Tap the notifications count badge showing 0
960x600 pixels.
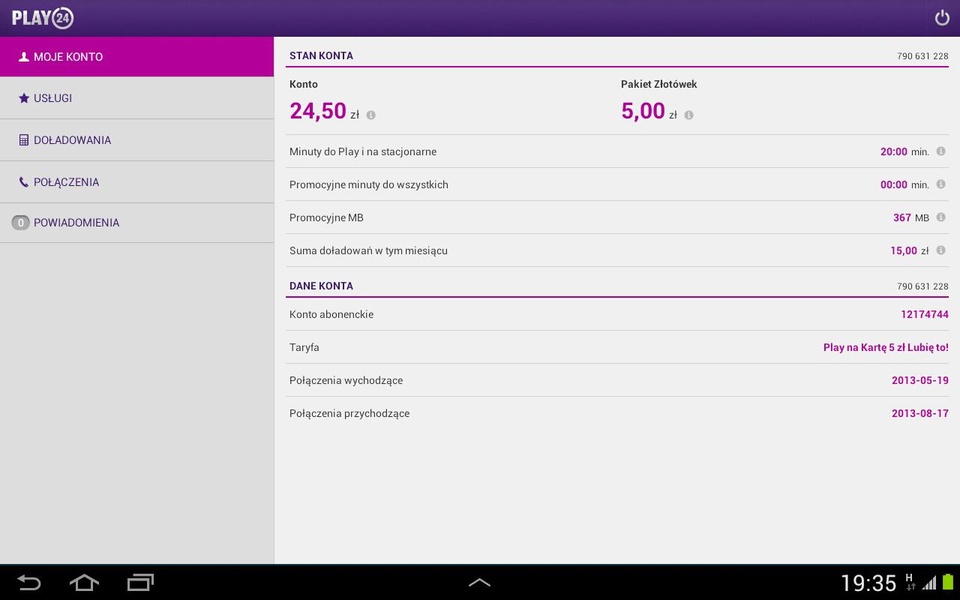pyautogui.click(x=20, y=223)
